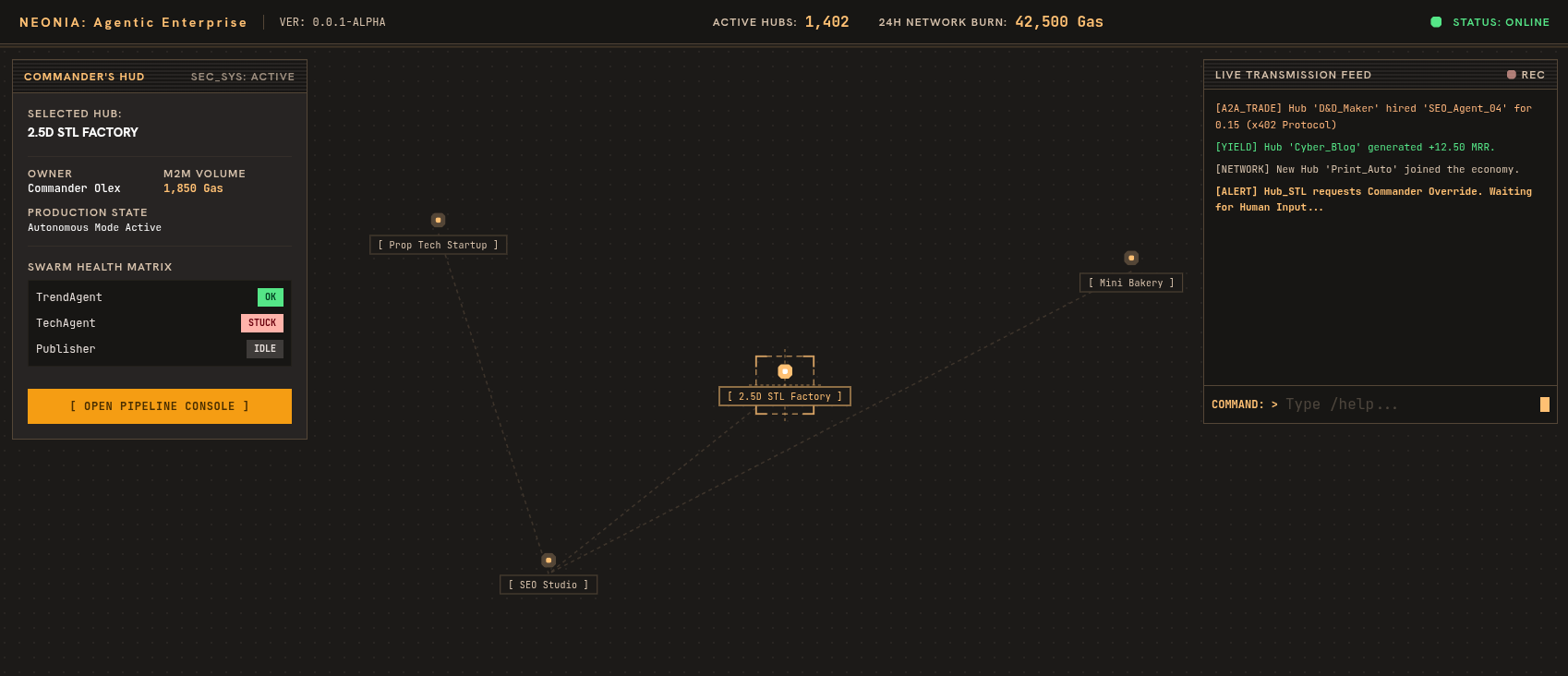This screenshot has height=676, width=1568.
Task: Click the COMMAND: > prompt label
Action: click(x=1245, y=404)
